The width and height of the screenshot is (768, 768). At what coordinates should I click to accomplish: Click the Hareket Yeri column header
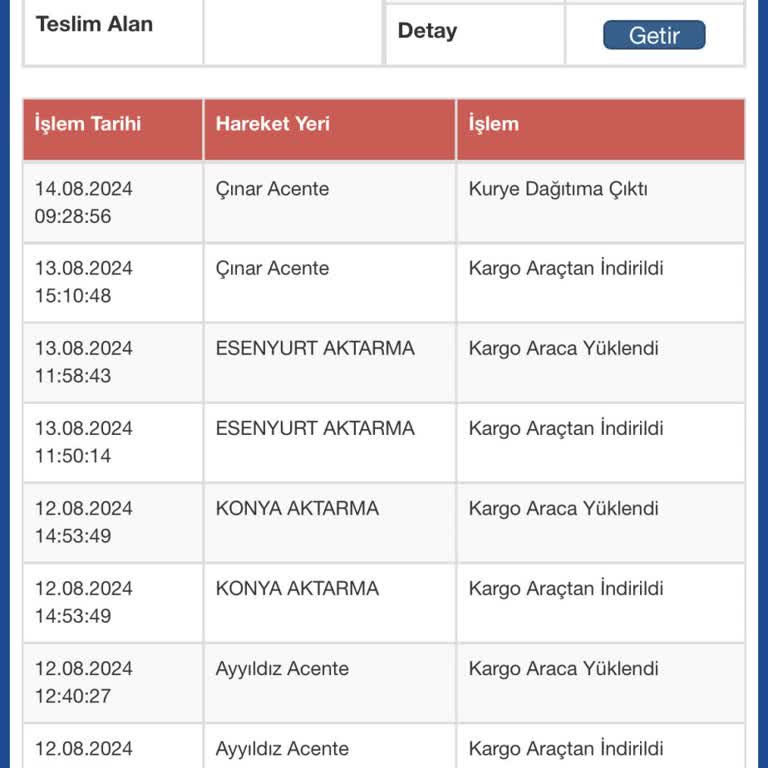273,125
